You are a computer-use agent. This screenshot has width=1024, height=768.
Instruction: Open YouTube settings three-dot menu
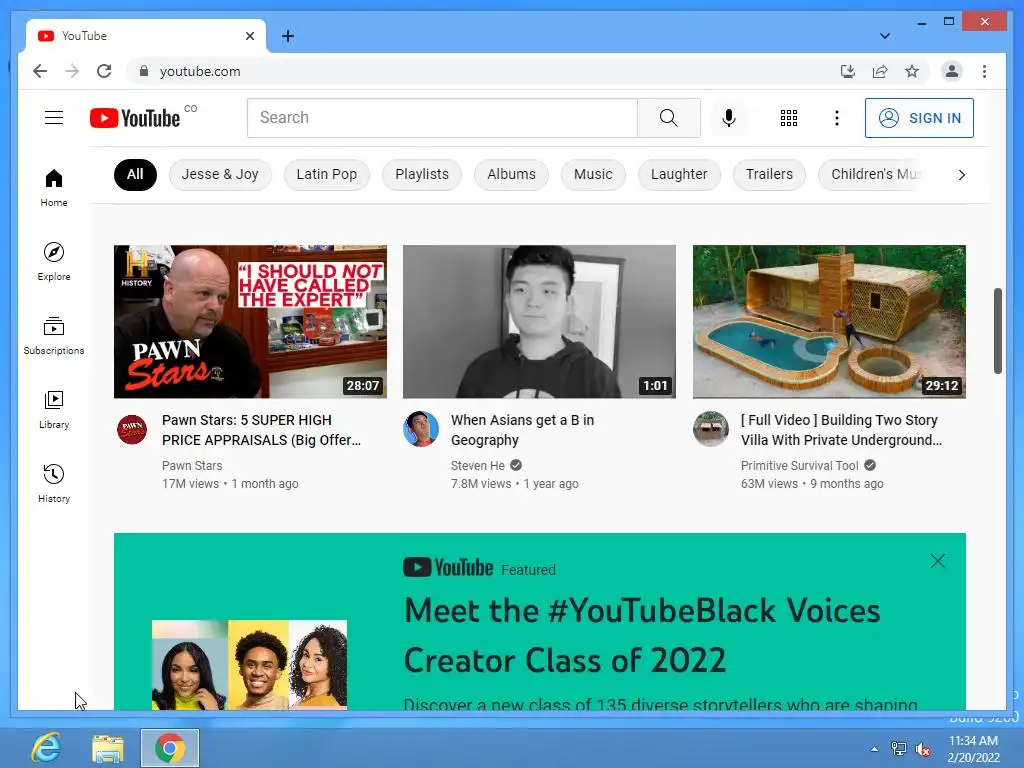click(x=837, y=118)
